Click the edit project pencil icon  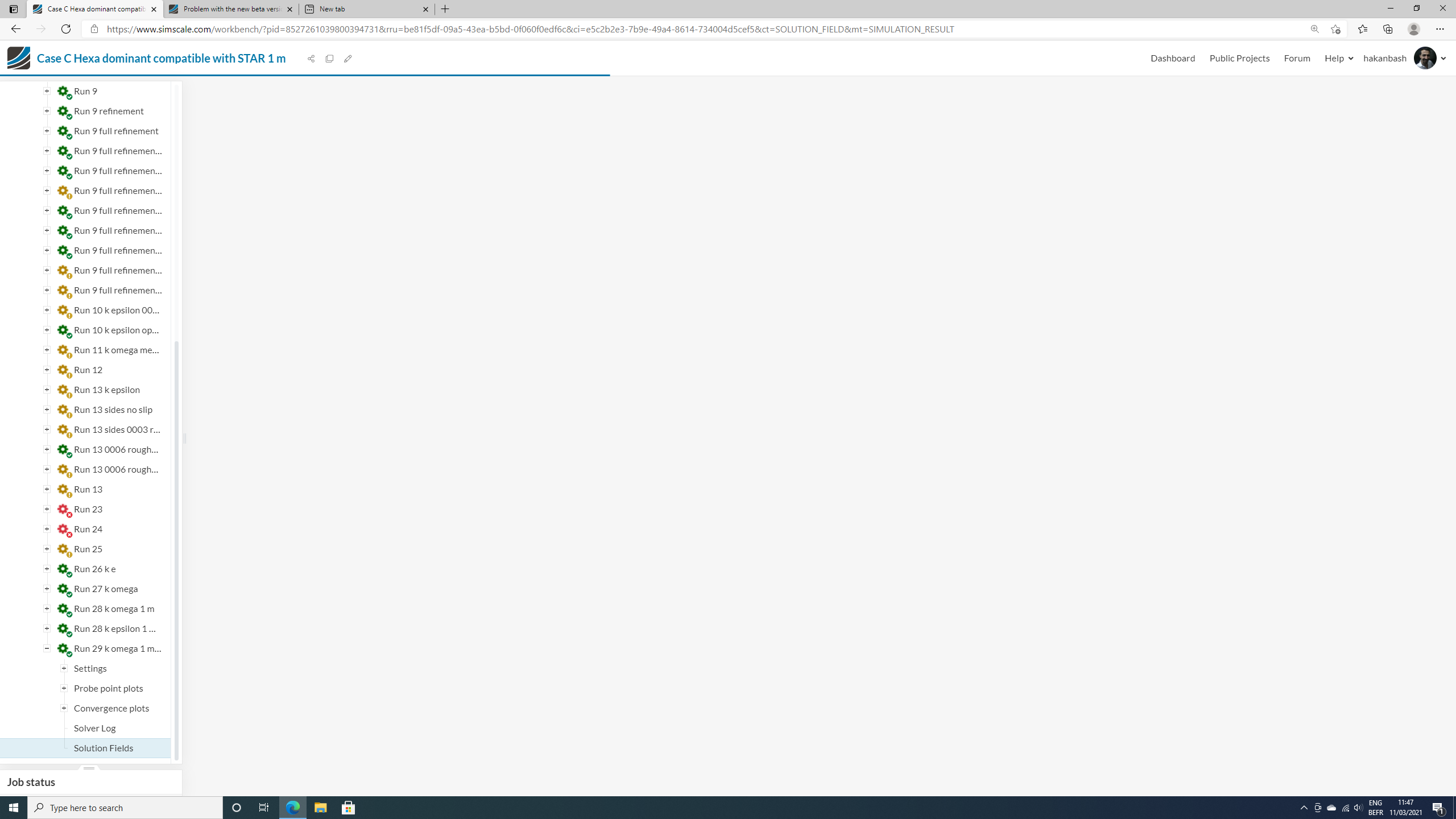click(x=348, y=59)
